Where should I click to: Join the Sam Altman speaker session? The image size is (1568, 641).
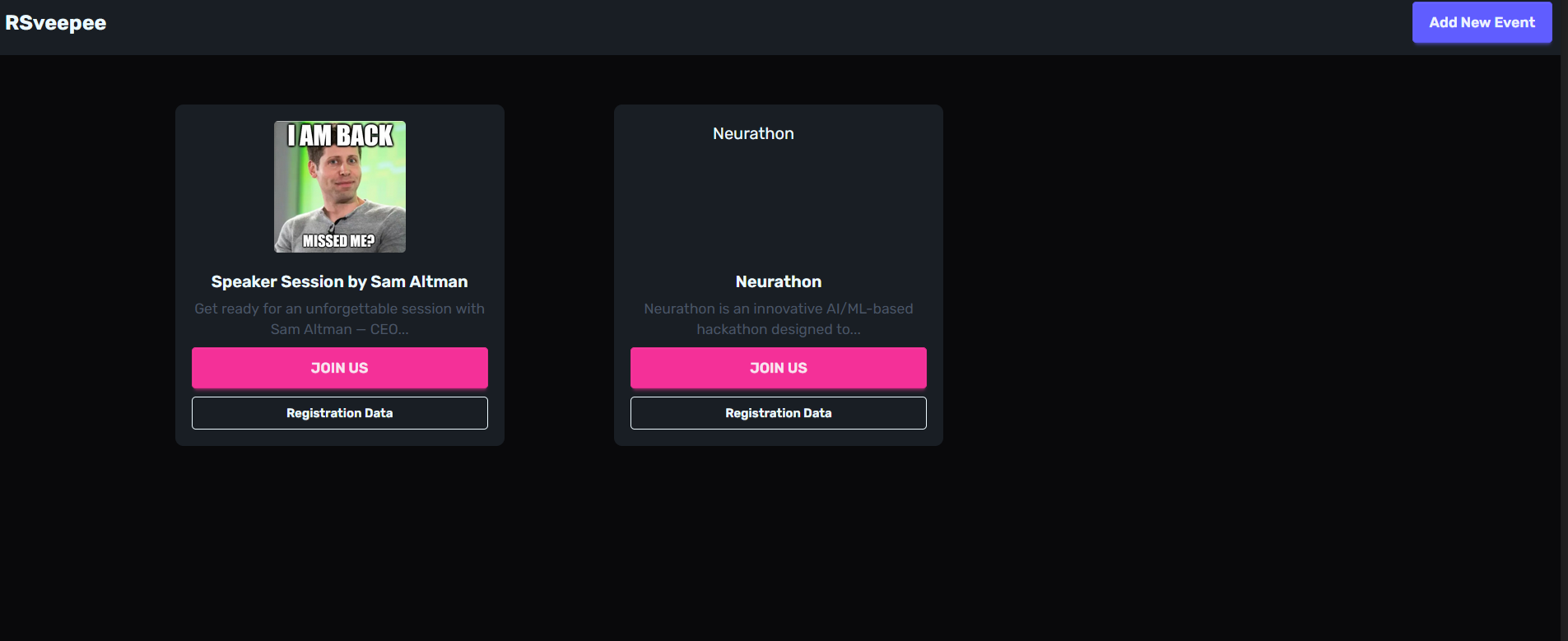[x=340, y=368]
